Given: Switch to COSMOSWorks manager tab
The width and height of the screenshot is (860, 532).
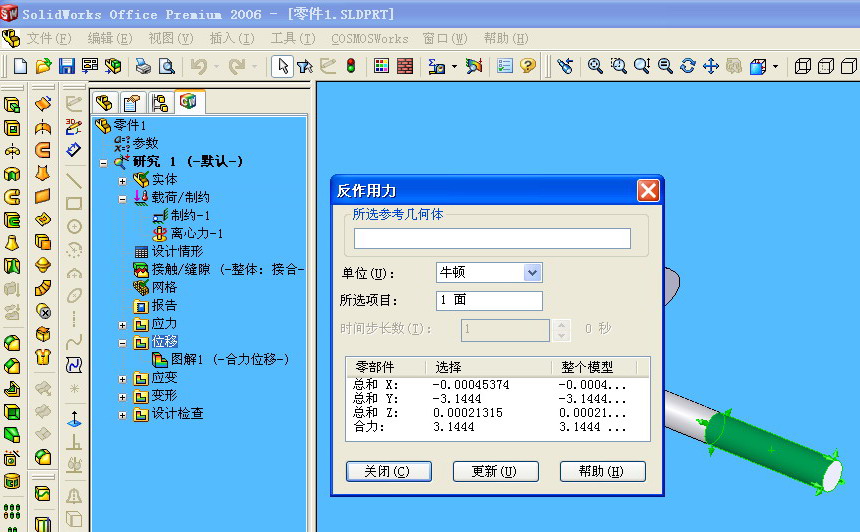Looking at the screenshot, I should [188, 101].
